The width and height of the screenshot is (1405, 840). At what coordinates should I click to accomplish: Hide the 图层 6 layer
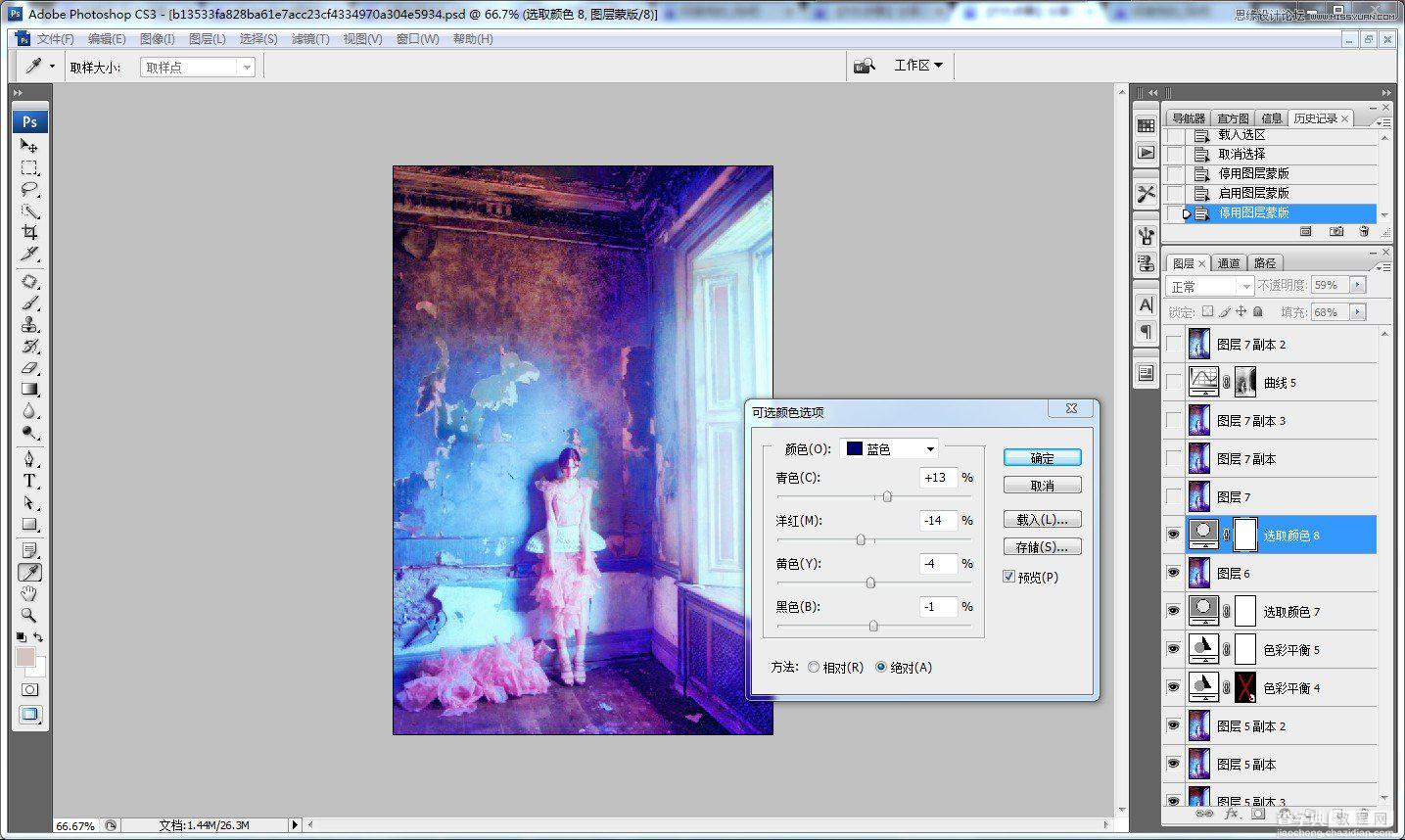pyautogui.click(x=1173, y=573)
